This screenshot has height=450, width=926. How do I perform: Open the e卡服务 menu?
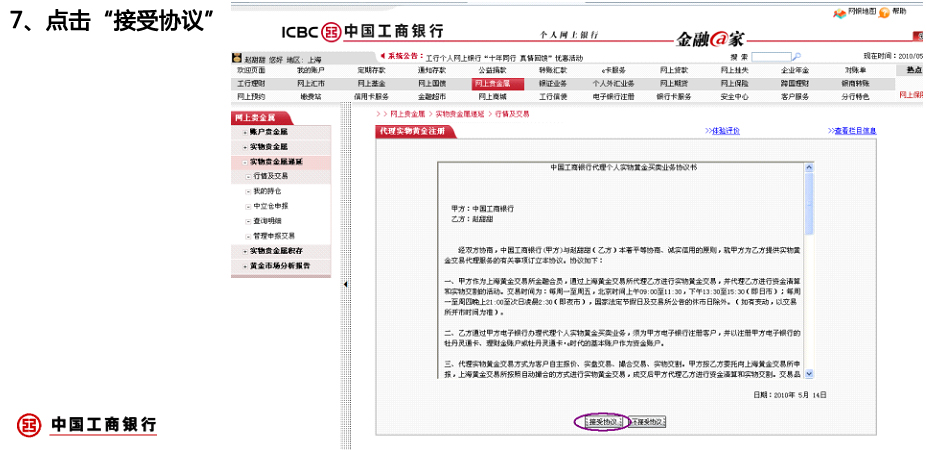614,70
